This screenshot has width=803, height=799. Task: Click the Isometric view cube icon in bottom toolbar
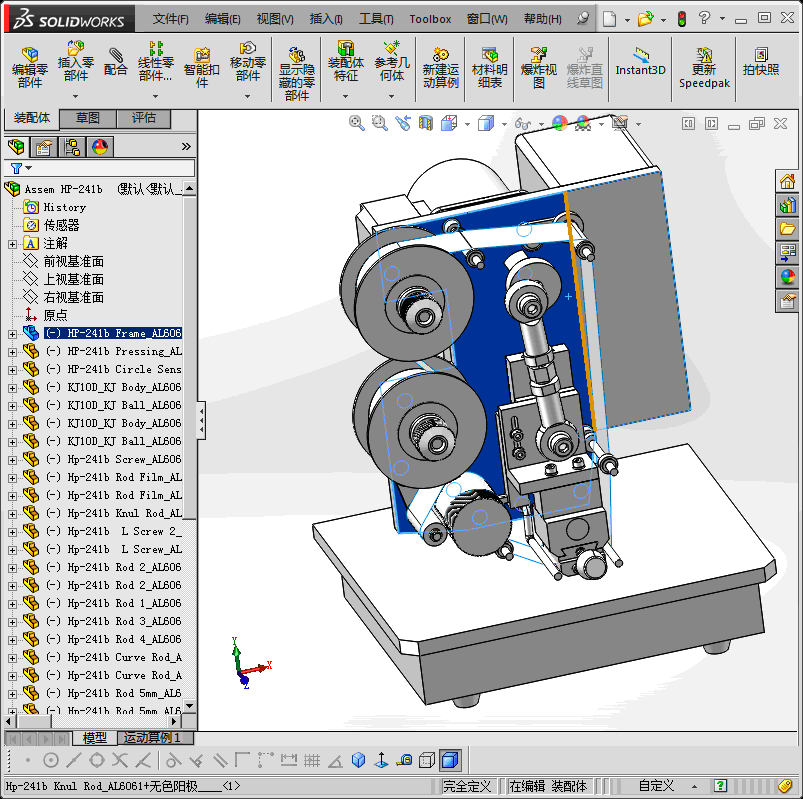click(x=358, y=760)
